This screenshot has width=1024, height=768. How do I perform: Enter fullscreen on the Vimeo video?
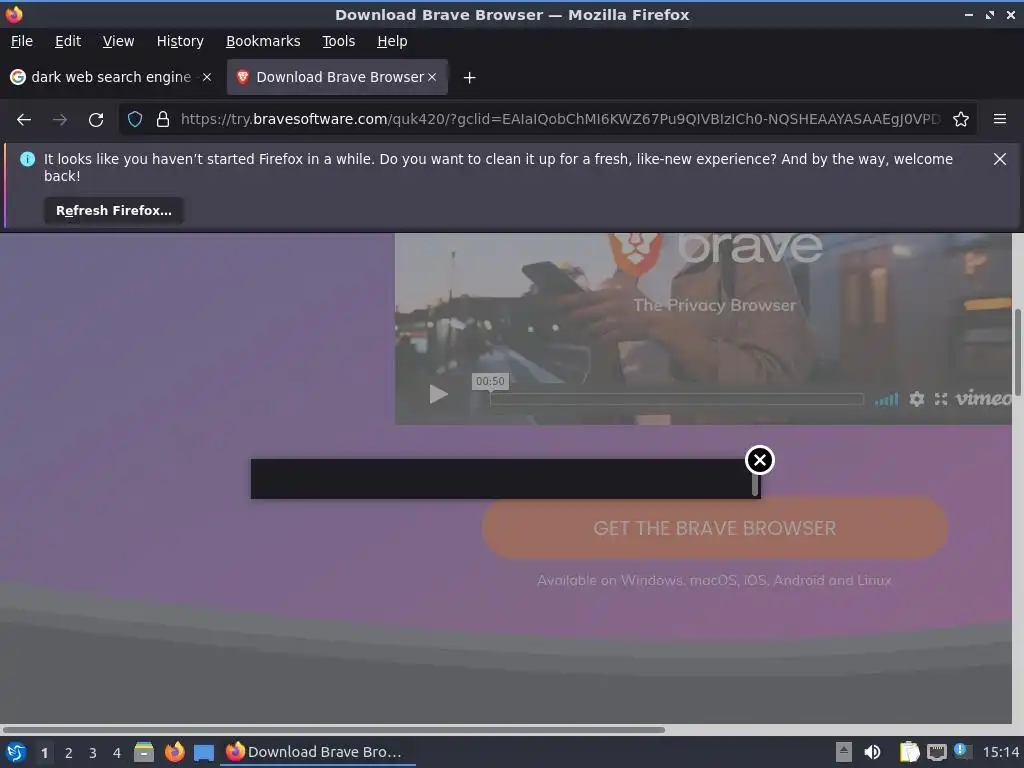(x=941, y=398)
